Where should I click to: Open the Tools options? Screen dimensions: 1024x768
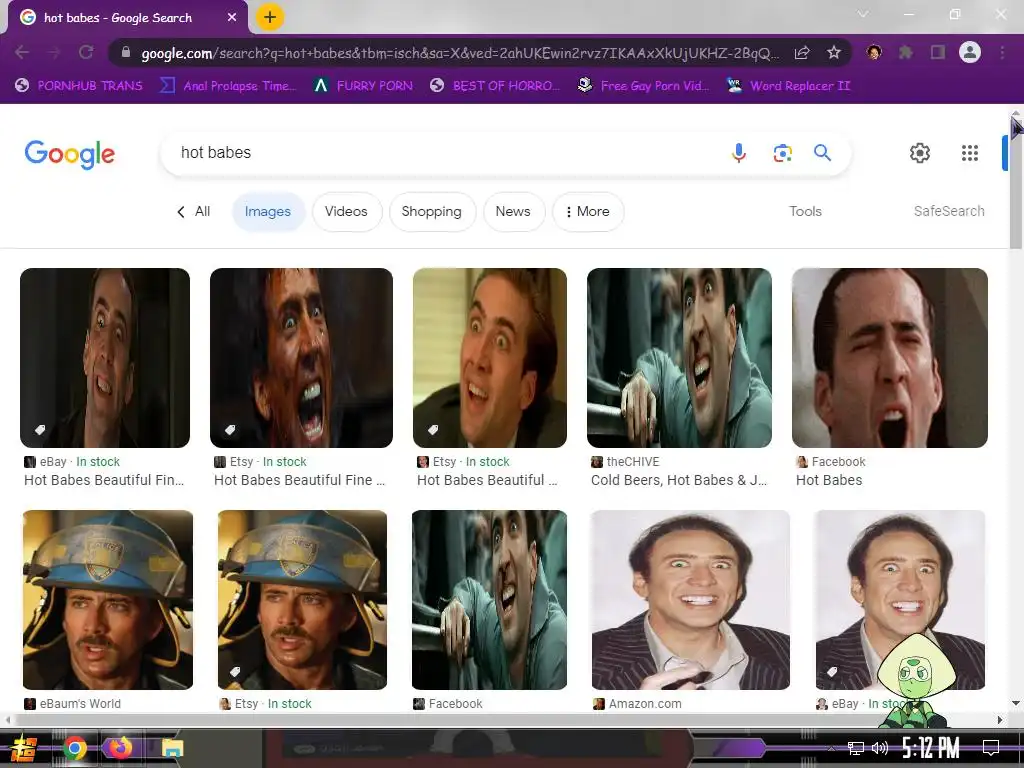(805, 211)
